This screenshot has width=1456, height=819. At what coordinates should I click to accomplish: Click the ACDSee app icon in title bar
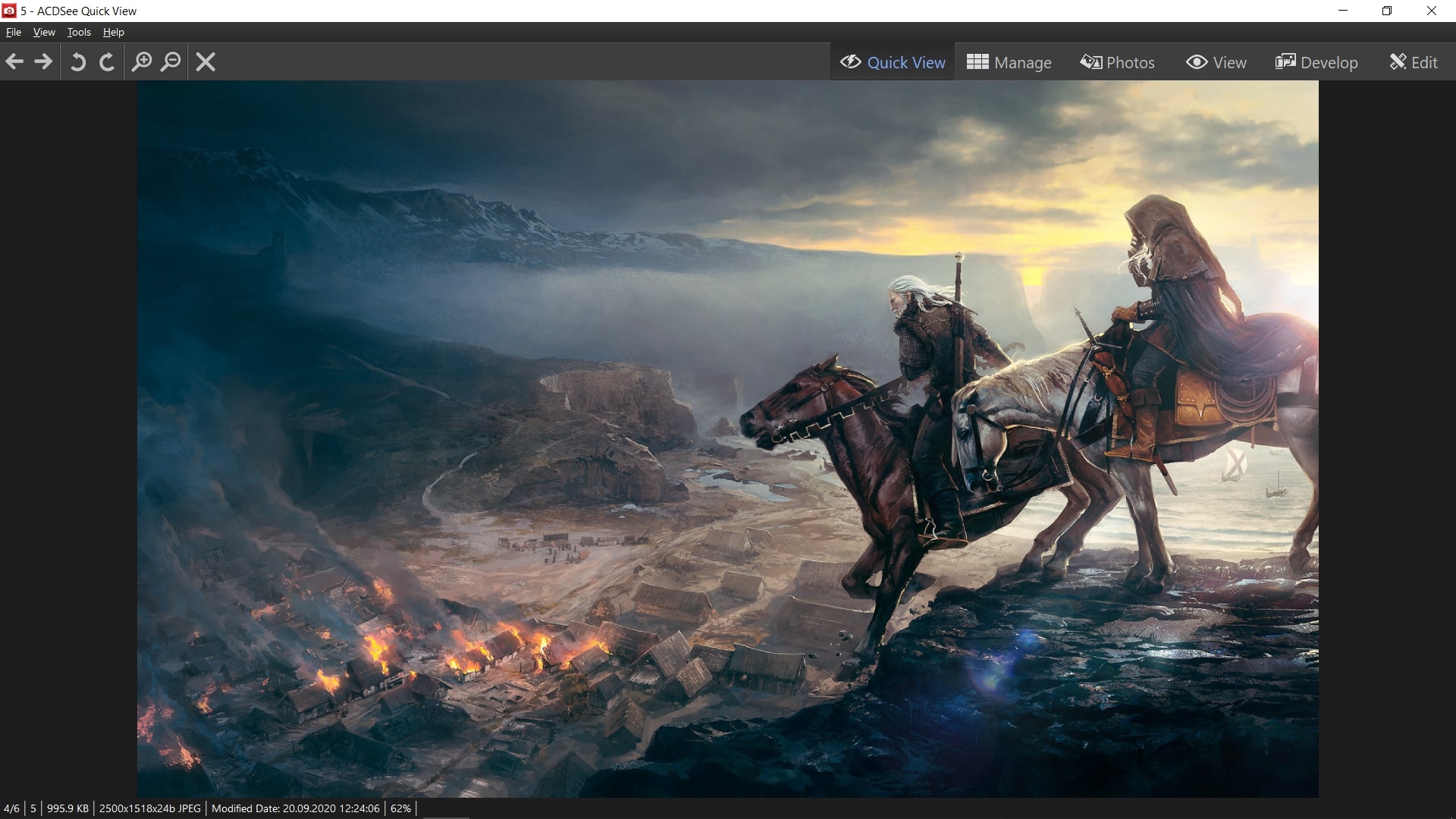point(9,11)
